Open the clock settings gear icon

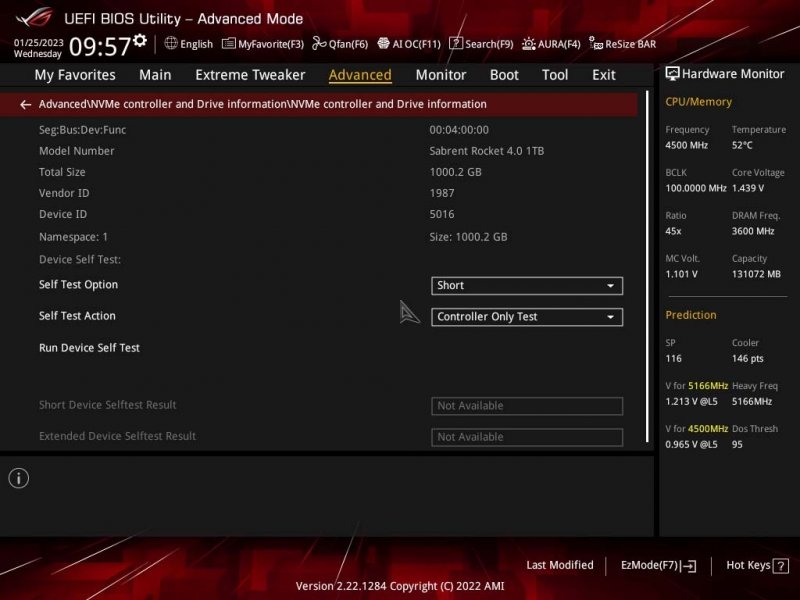point(140,40)
